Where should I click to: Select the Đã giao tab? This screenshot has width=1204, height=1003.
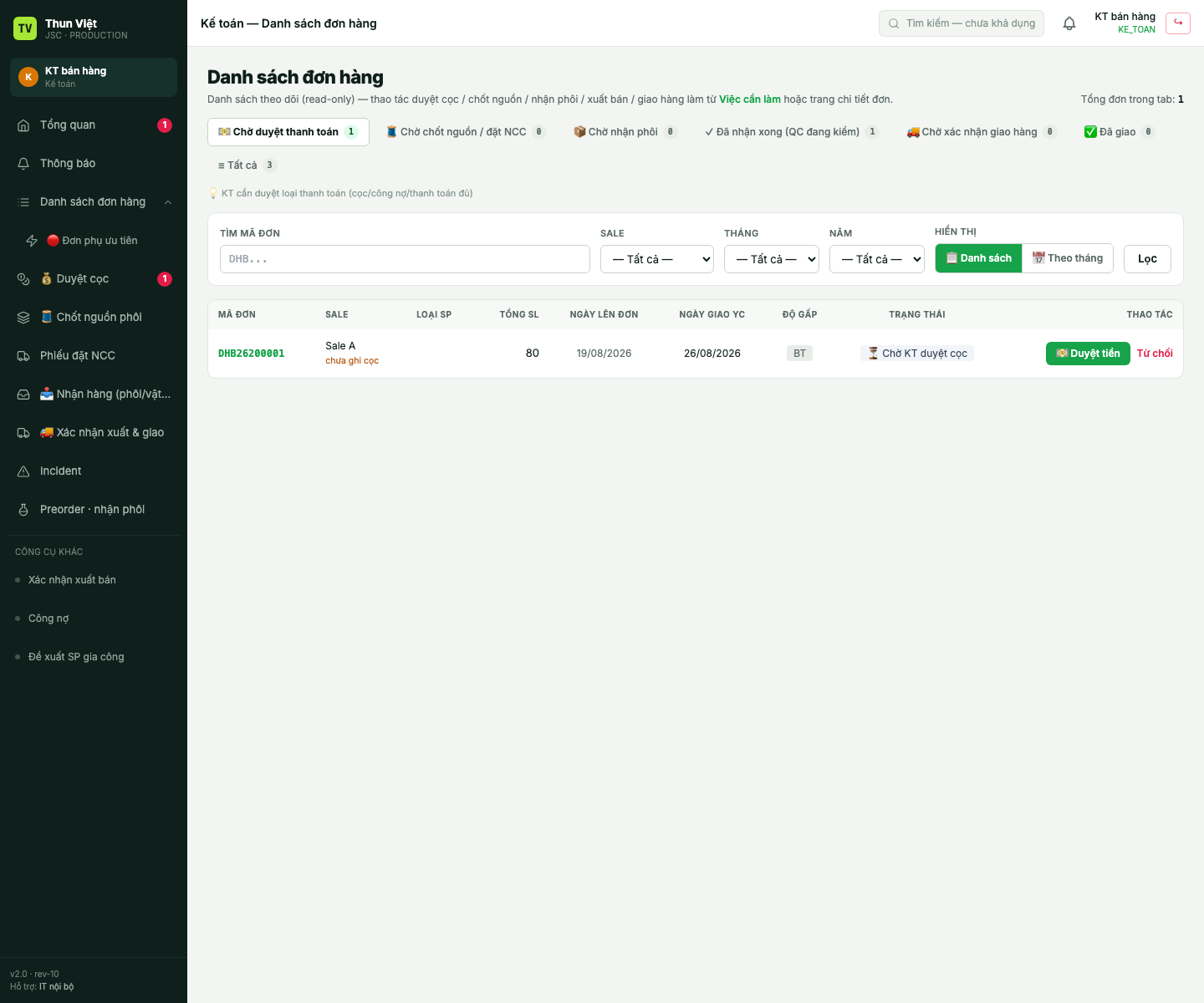tap(1120, 132)
